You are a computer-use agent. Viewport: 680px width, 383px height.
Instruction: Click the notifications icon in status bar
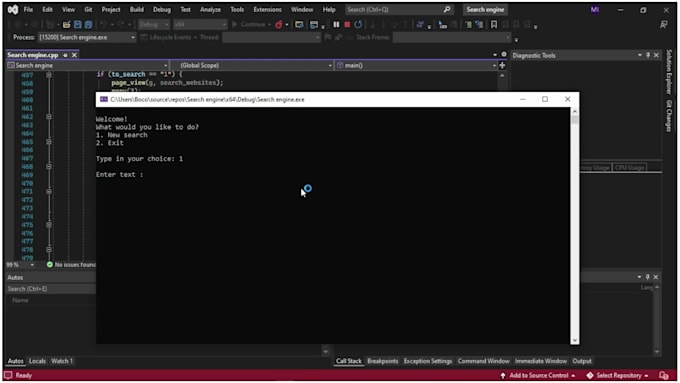pos(664,376)
